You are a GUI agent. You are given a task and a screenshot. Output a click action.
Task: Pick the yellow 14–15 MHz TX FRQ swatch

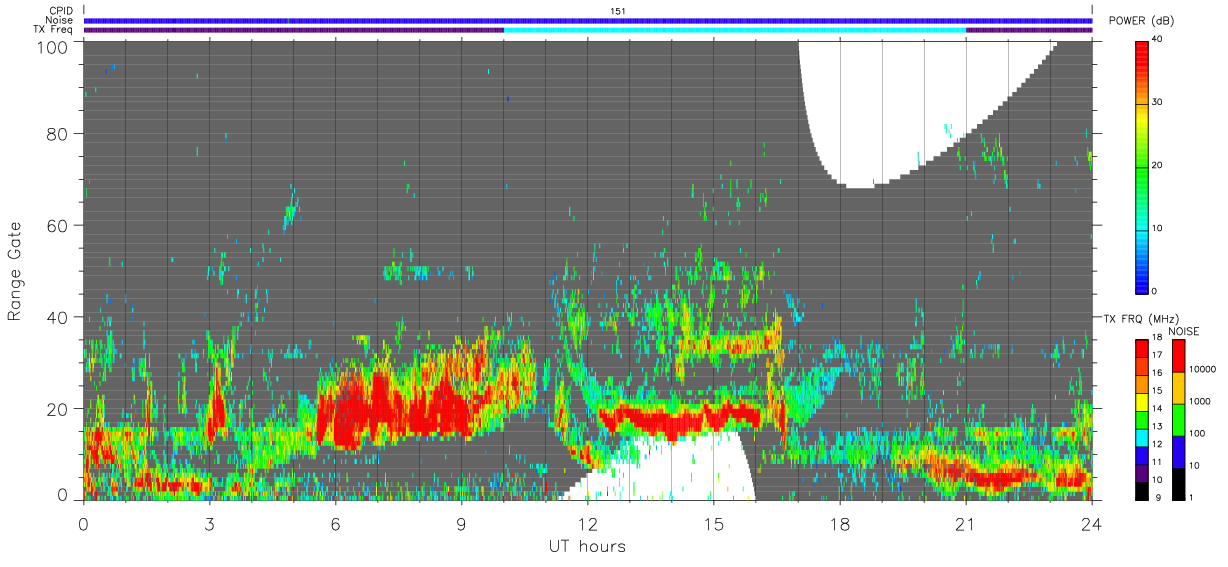tap(1141, 402)
